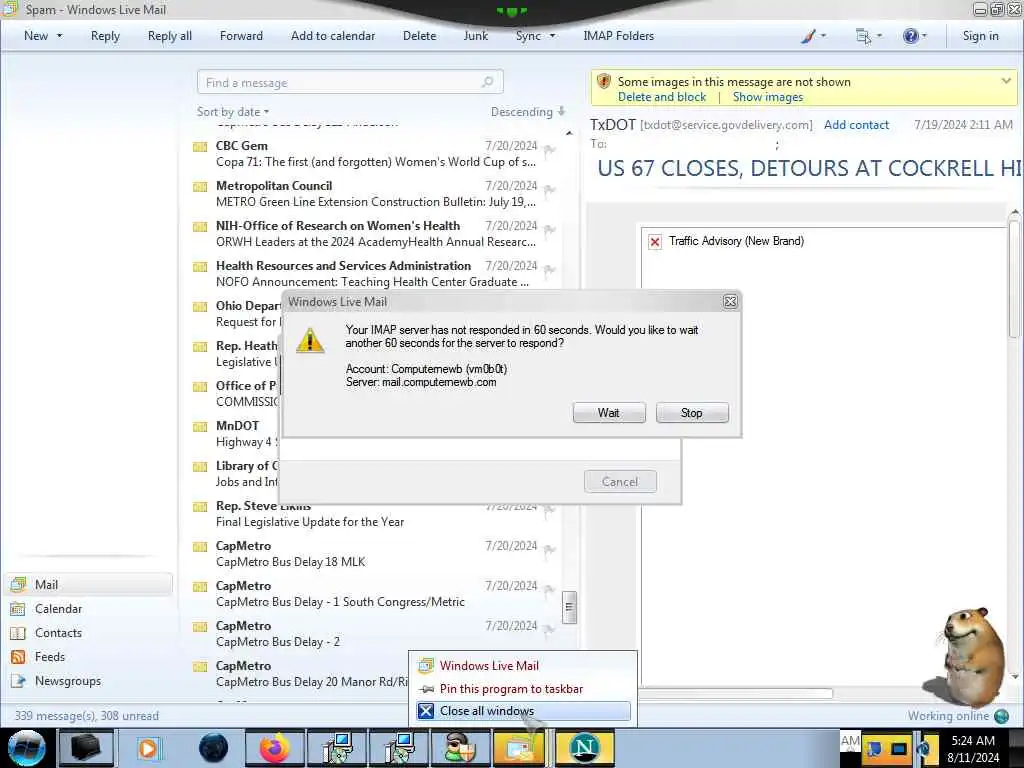Screen dimensions: 1024x768
Task: Click the Contacts book icon in the sidebar
Action: pos(18,633)
